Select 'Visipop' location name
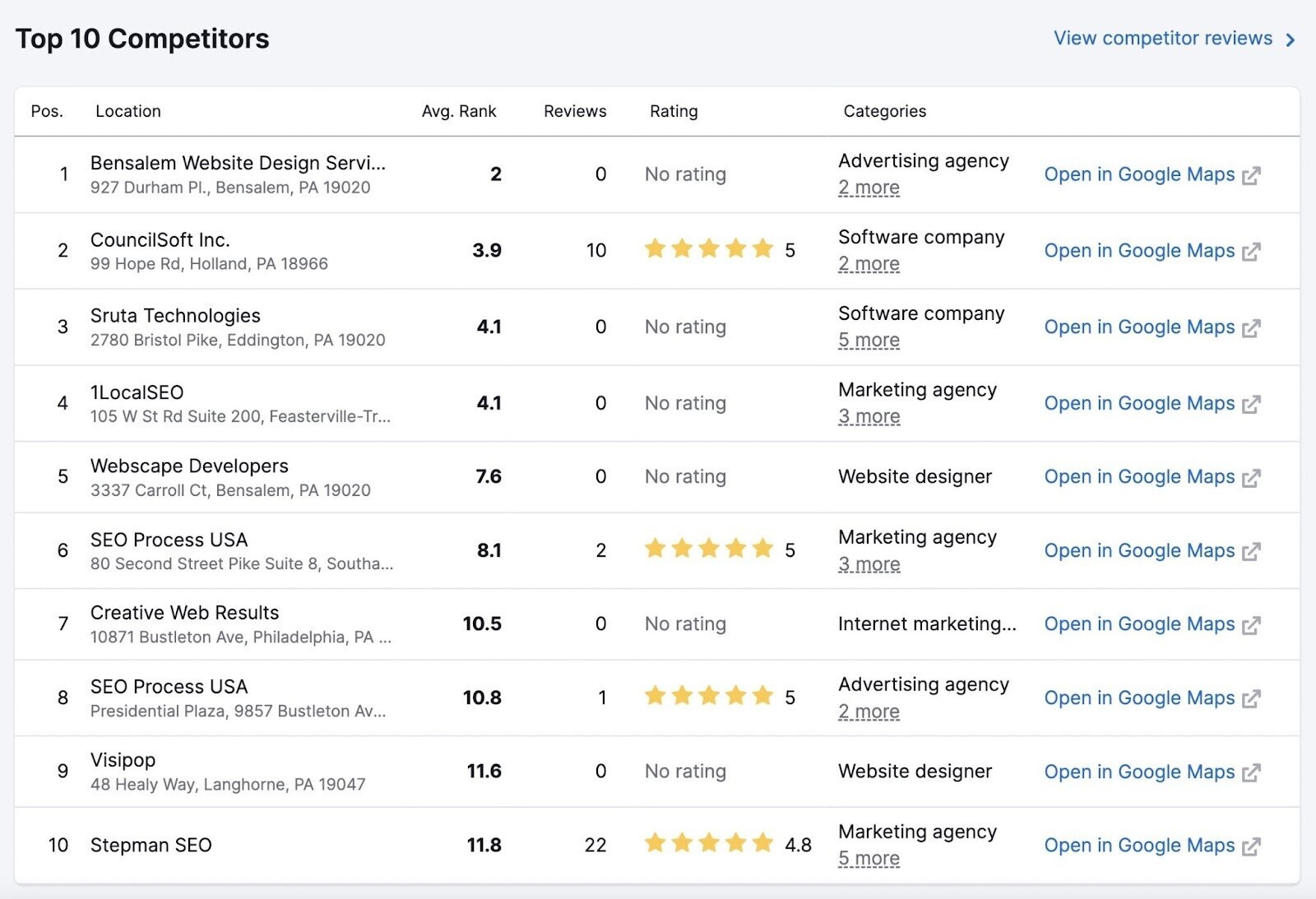Viewport: 1316px width, 899px height. (123, 761)
